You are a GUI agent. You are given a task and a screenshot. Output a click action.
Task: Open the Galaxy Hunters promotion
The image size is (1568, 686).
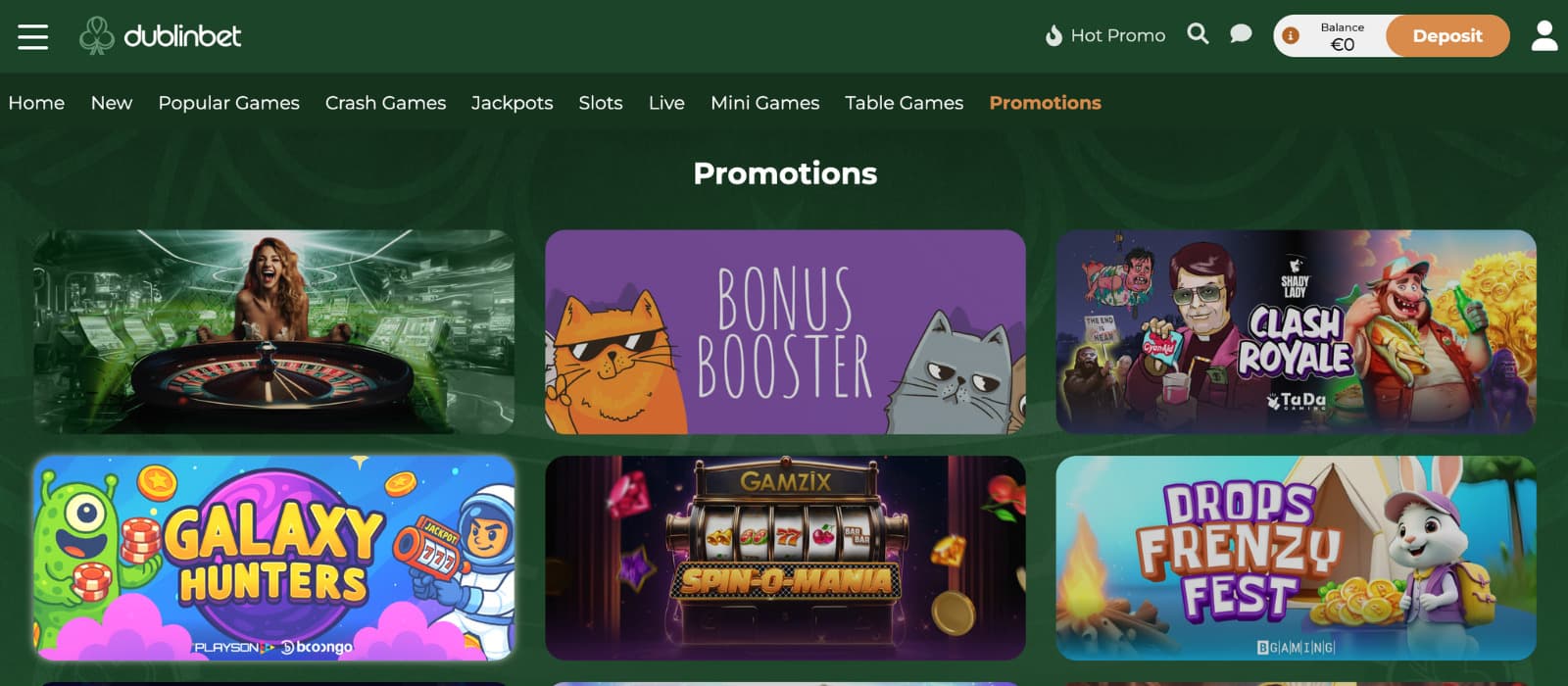pyautogui.click(x=274, y=558)
